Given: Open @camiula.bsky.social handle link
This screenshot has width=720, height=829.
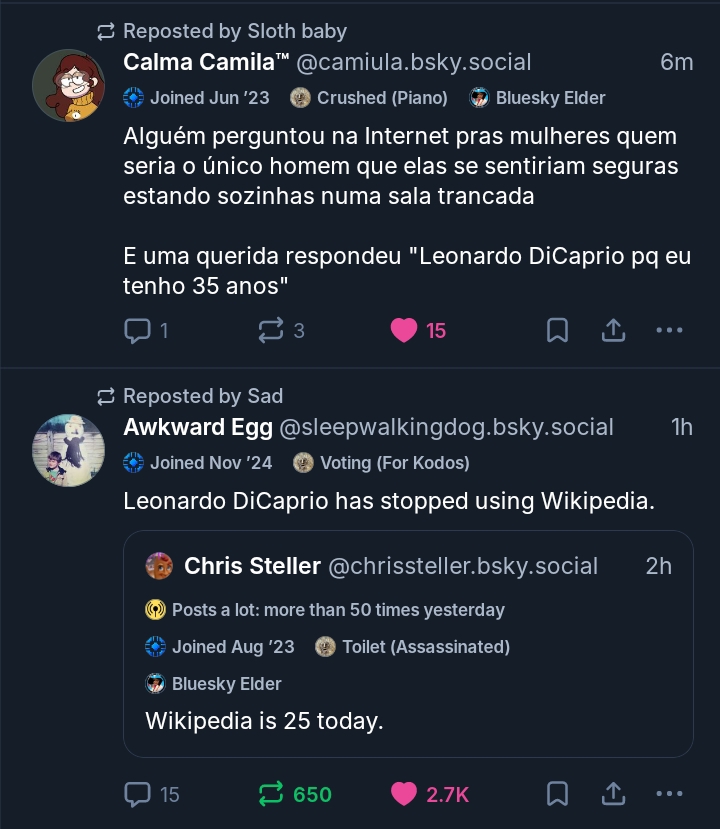Looking at the screenshot, I should [414, 62].
